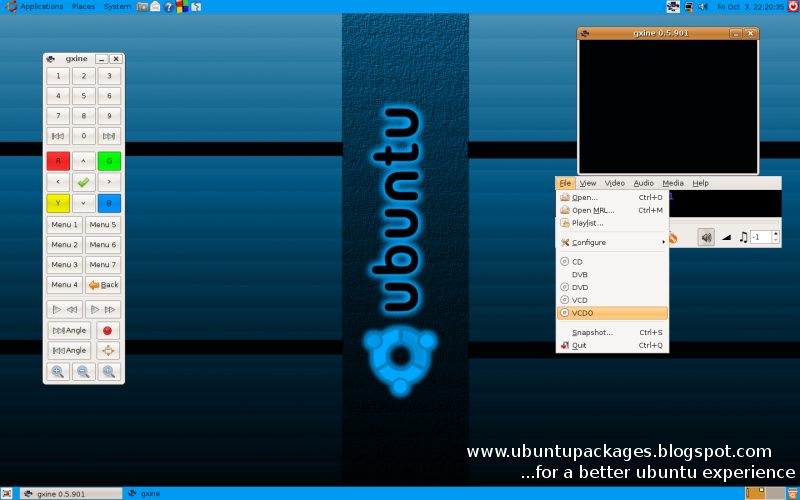This screenshot has height=500, width=800.
Task: Select the highlighted VCDO entry
Action: [x=612, y=313]
